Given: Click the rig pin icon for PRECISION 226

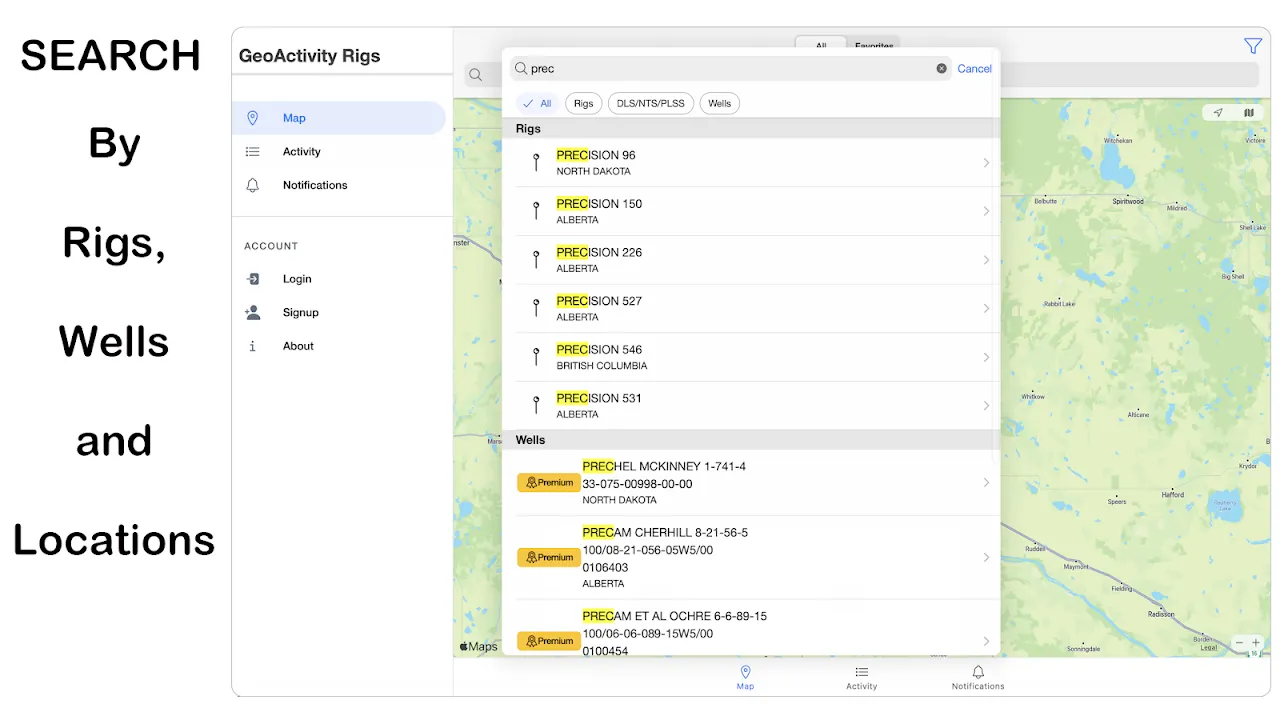Looking at the screenshot, I should tap(536, 259).
